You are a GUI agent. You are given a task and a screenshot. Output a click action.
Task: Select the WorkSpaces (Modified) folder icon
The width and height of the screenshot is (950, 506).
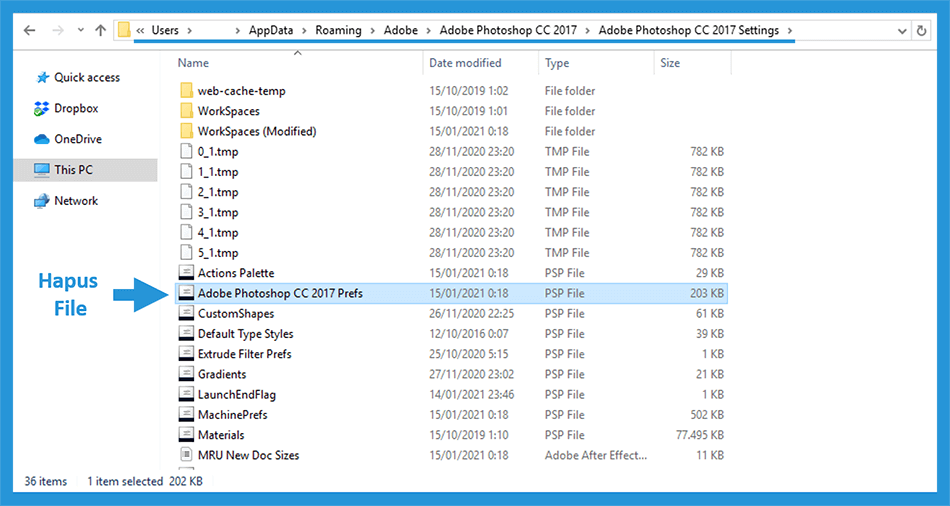(187, 131)
